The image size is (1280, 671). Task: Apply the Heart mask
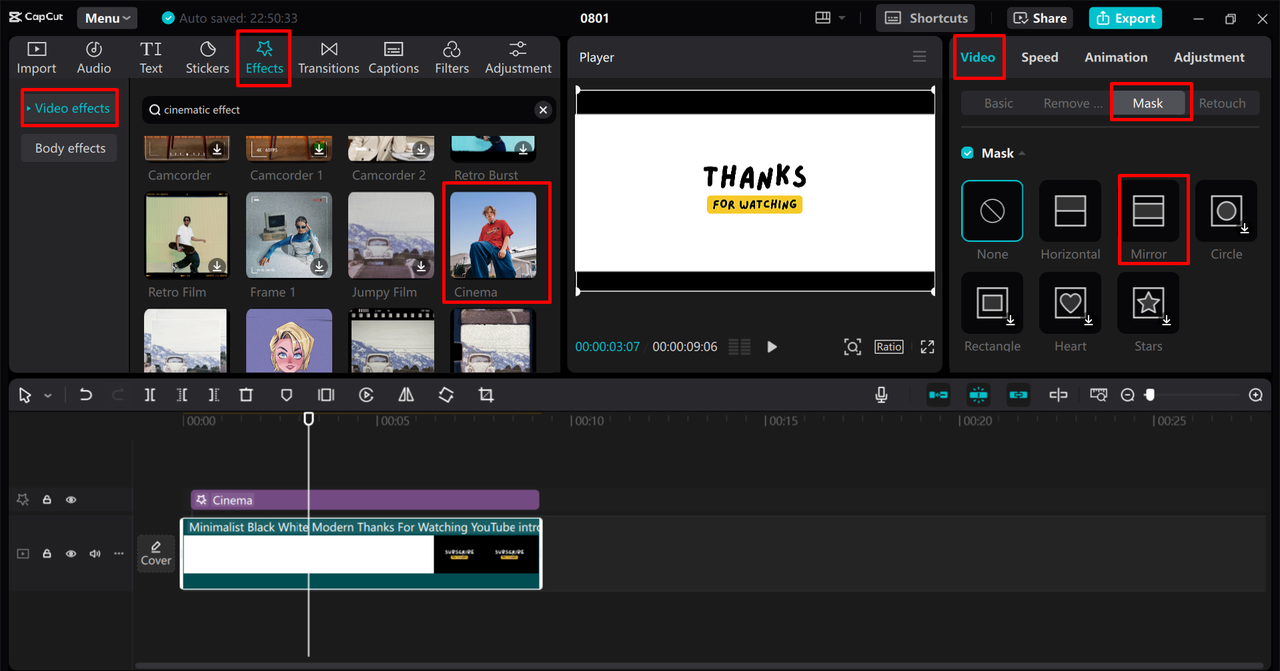(1070, 303)
